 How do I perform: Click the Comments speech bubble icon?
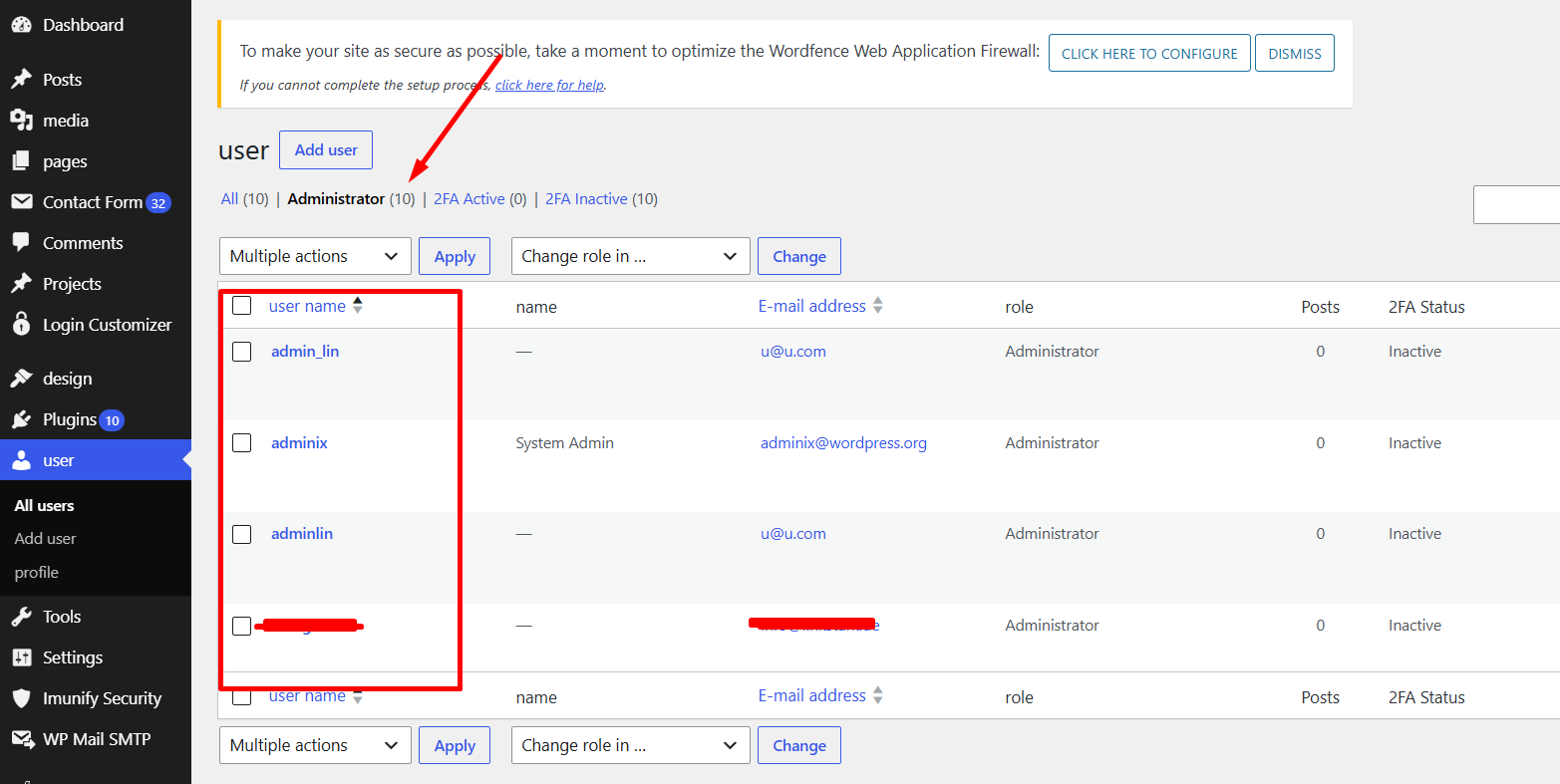coord(21,243)
